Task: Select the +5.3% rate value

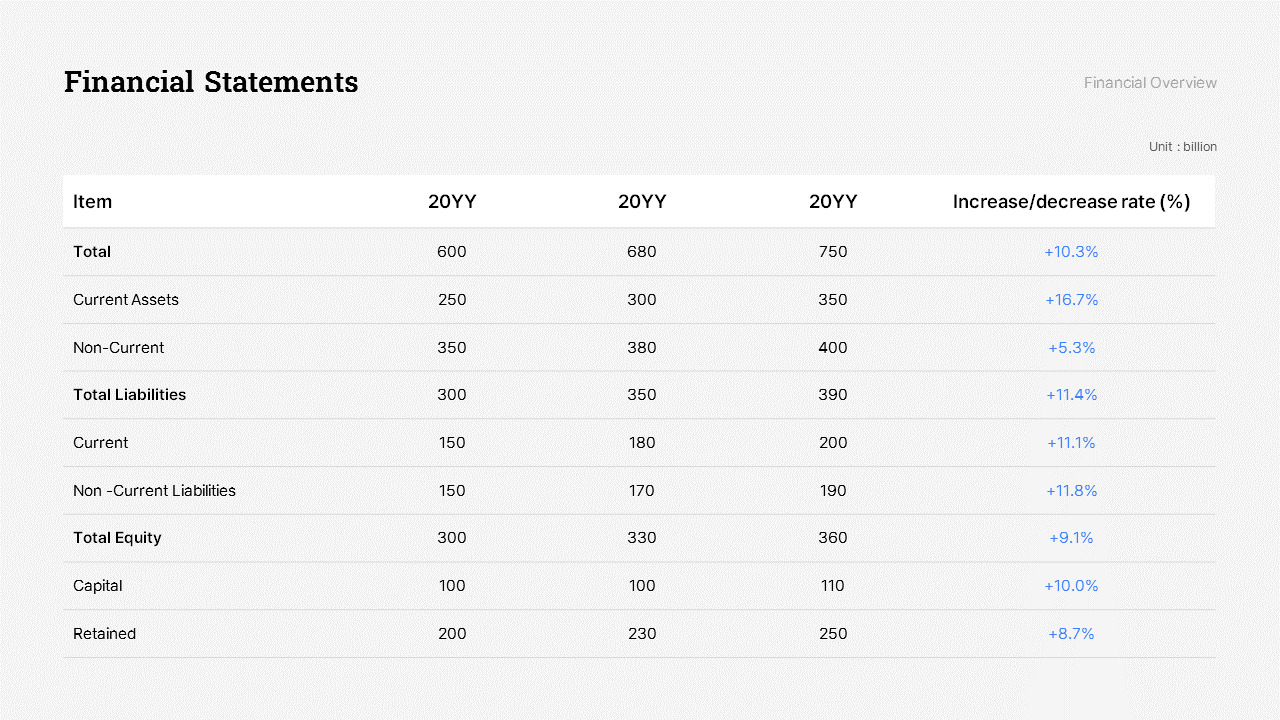Action: tap(1071, 348)
